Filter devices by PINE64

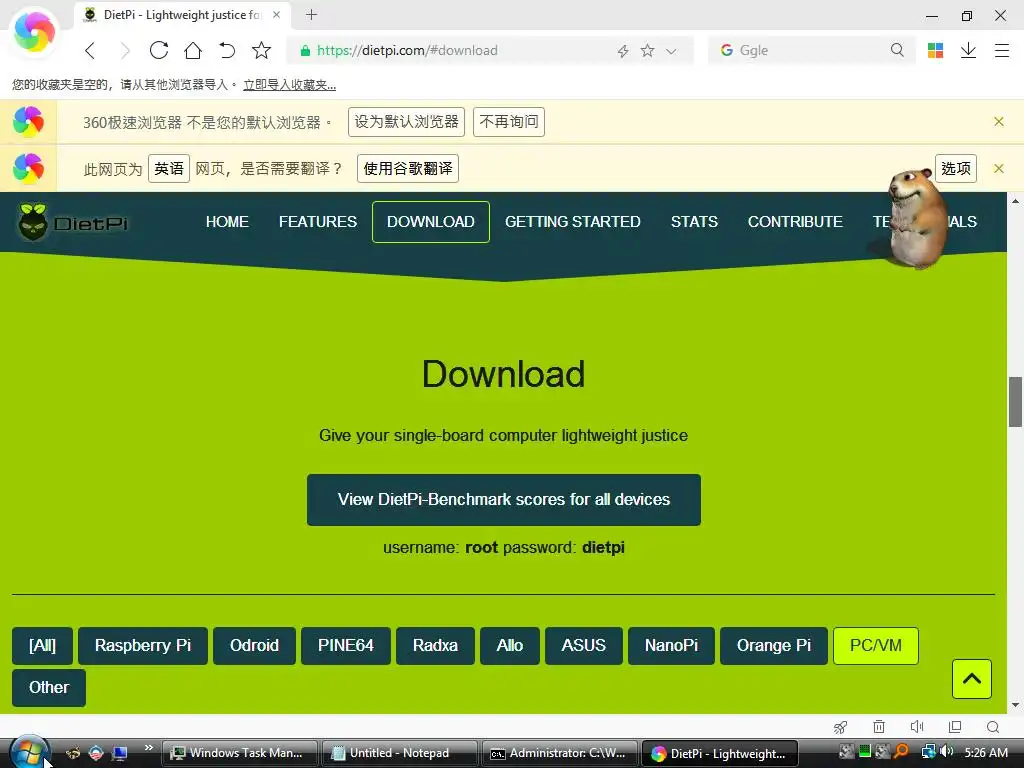click(x=345, y=646)
